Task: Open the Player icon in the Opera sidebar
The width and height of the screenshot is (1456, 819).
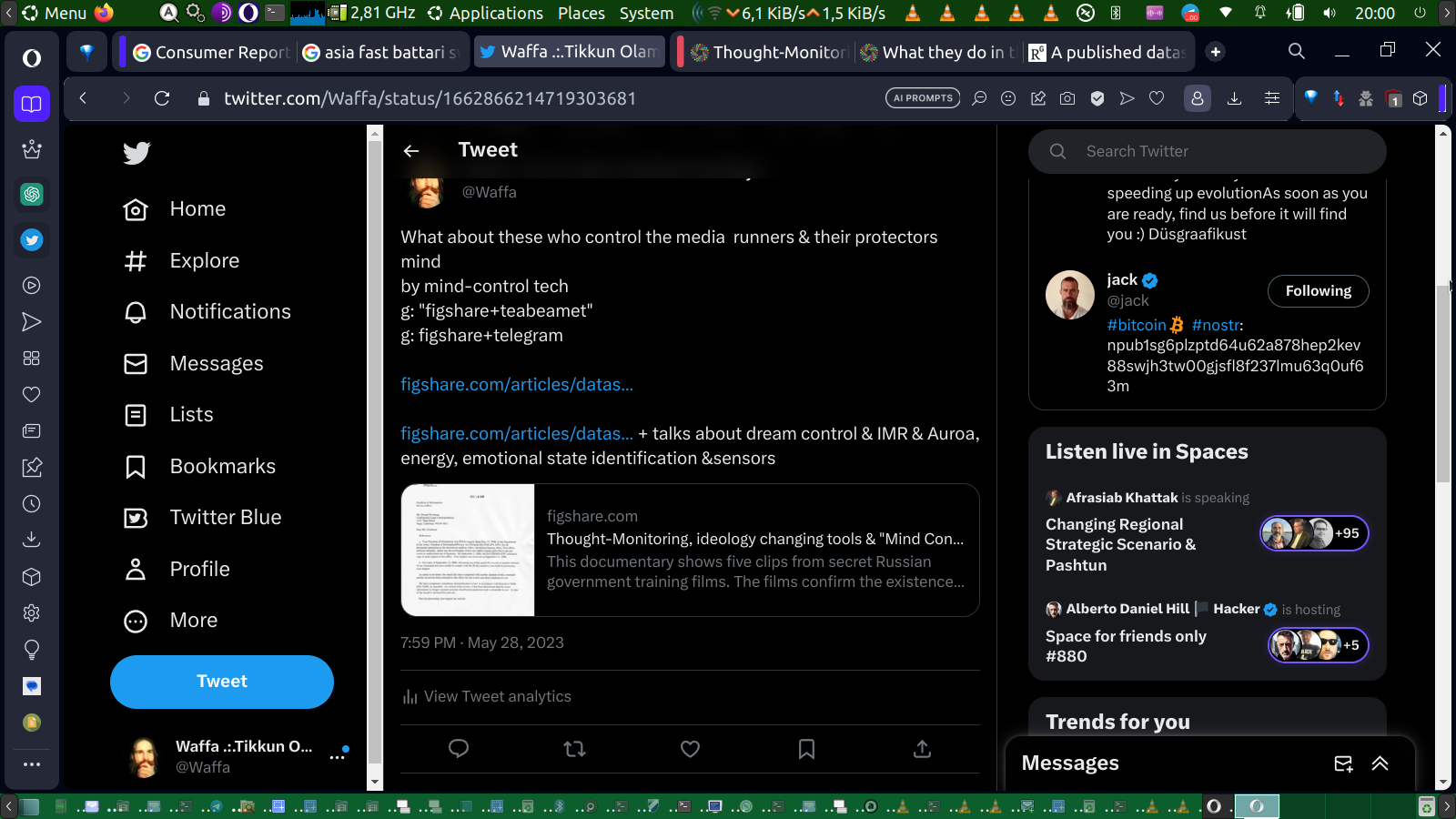Action: [x=32, y=285]
